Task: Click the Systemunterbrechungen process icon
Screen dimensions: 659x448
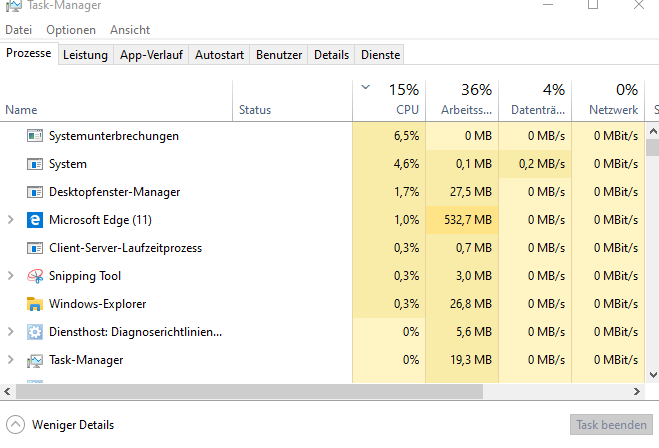Action: tap(35, 136)
